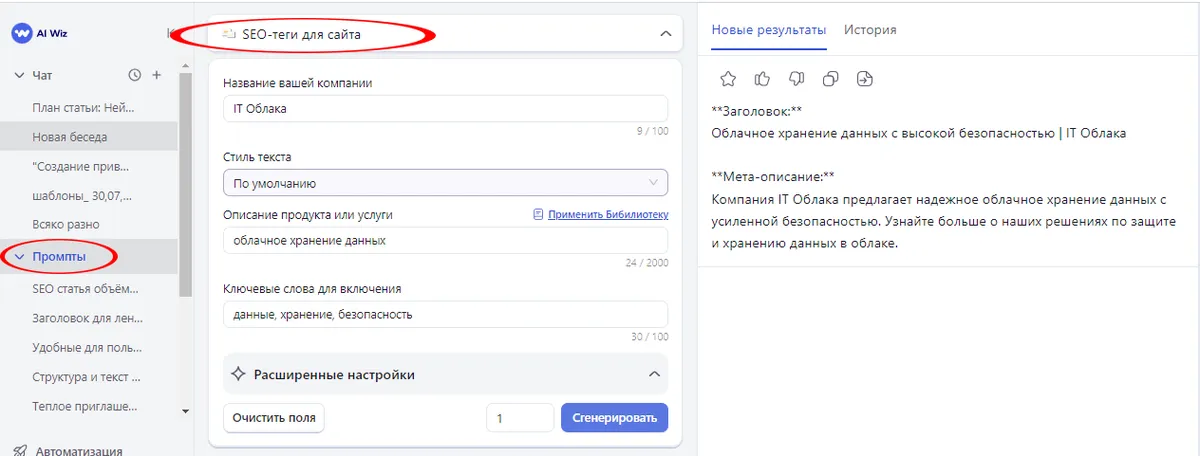Open the Всяко разно chat

pos(66,224)
